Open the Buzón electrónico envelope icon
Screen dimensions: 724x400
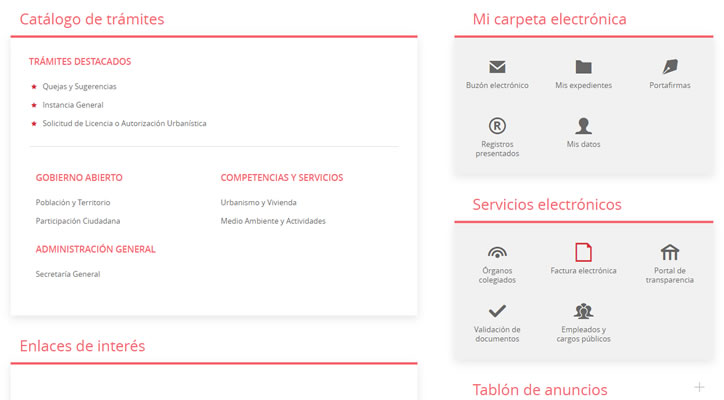(497, 67)
